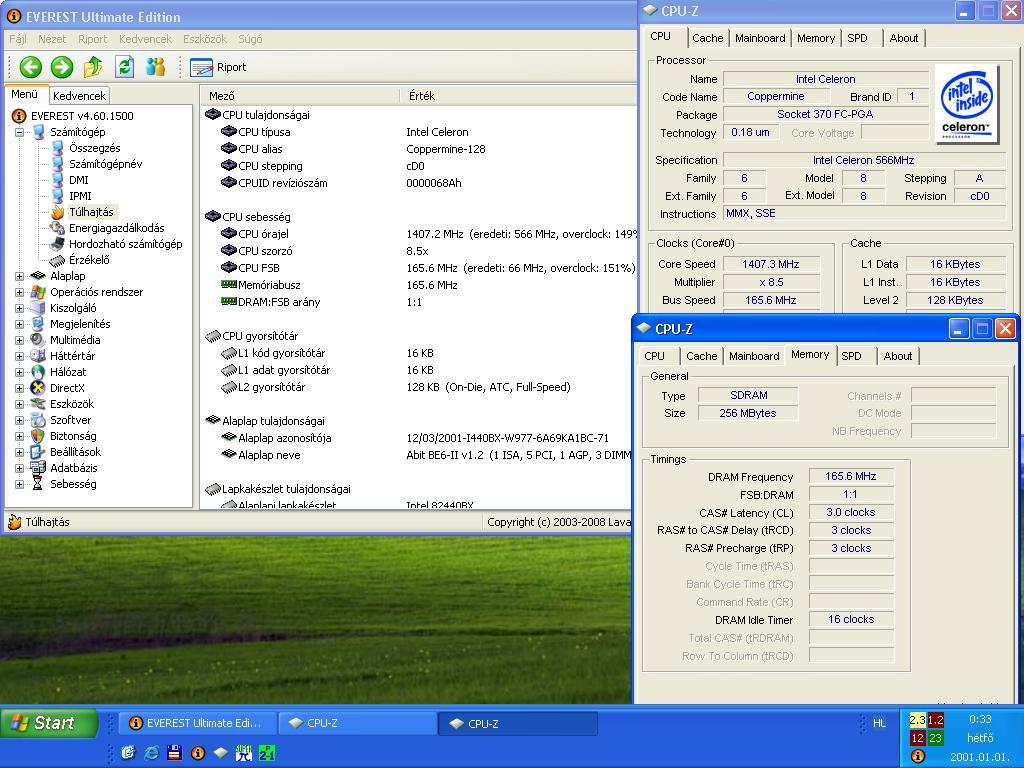Viewport: 1024px width, 768px height.
Task: Click the Internet Explorer quick launch icon
Action: (151, 753)
